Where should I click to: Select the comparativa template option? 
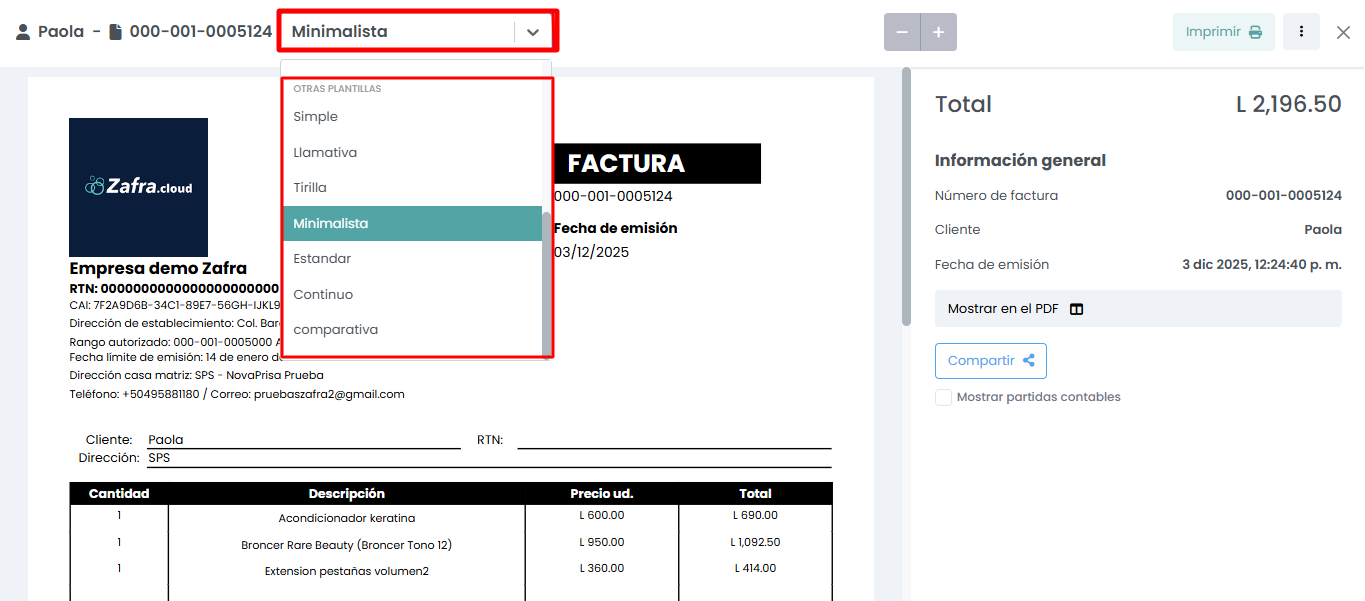413,330
